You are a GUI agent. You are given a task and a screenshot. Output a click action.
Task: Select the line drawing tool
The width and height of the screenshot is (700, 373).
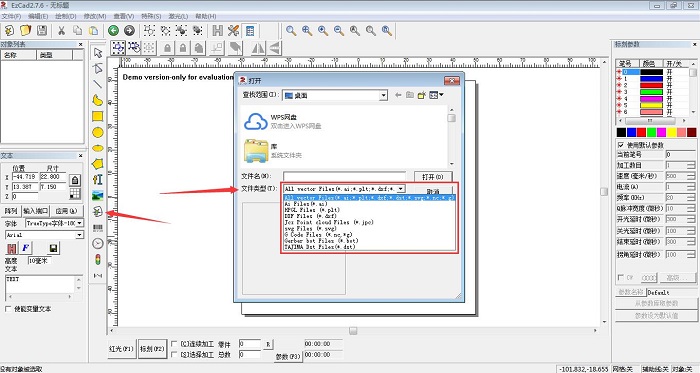point(97,84)
